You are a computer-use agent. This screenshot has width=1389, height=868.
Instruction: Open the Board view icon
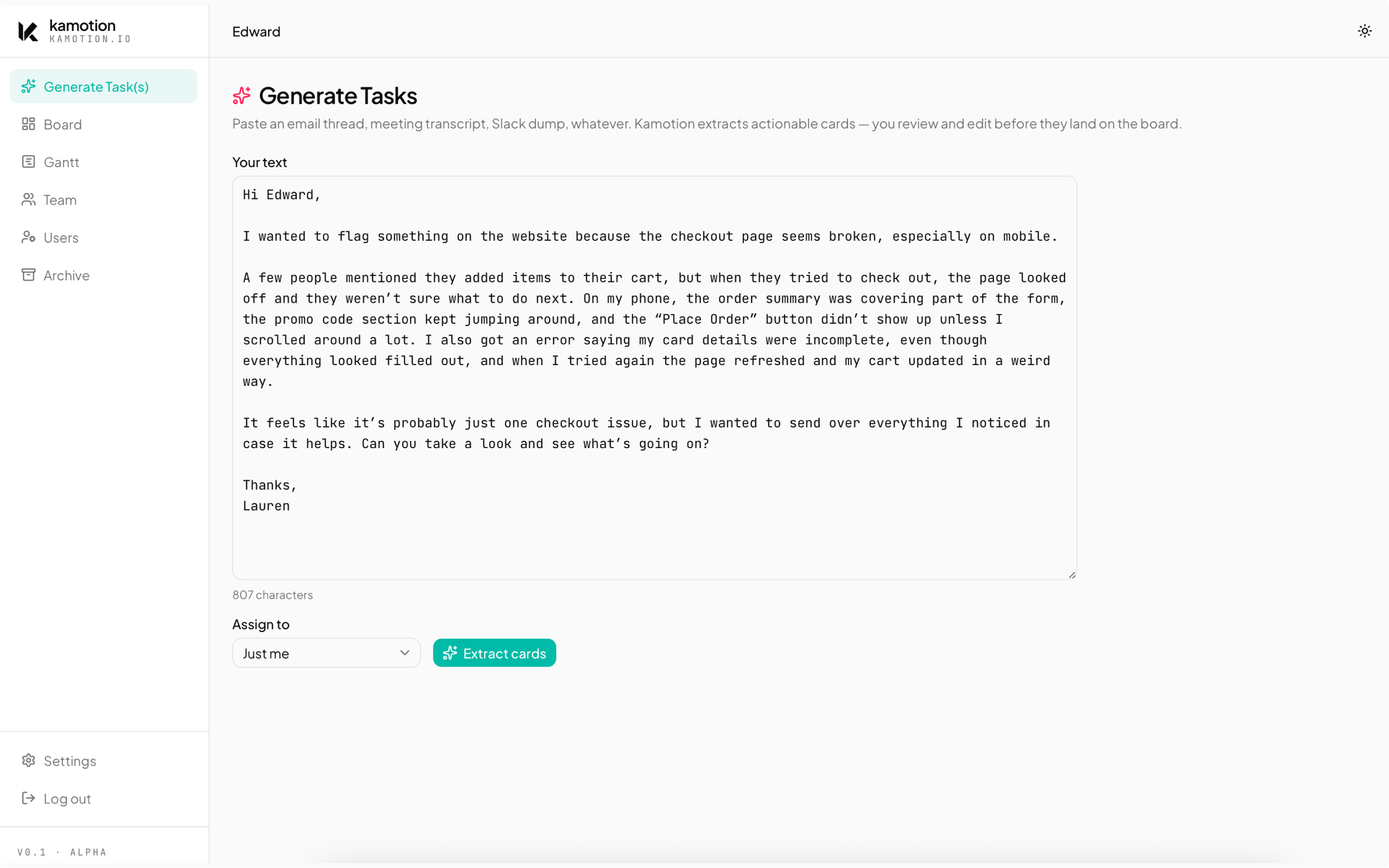(29, 124)
